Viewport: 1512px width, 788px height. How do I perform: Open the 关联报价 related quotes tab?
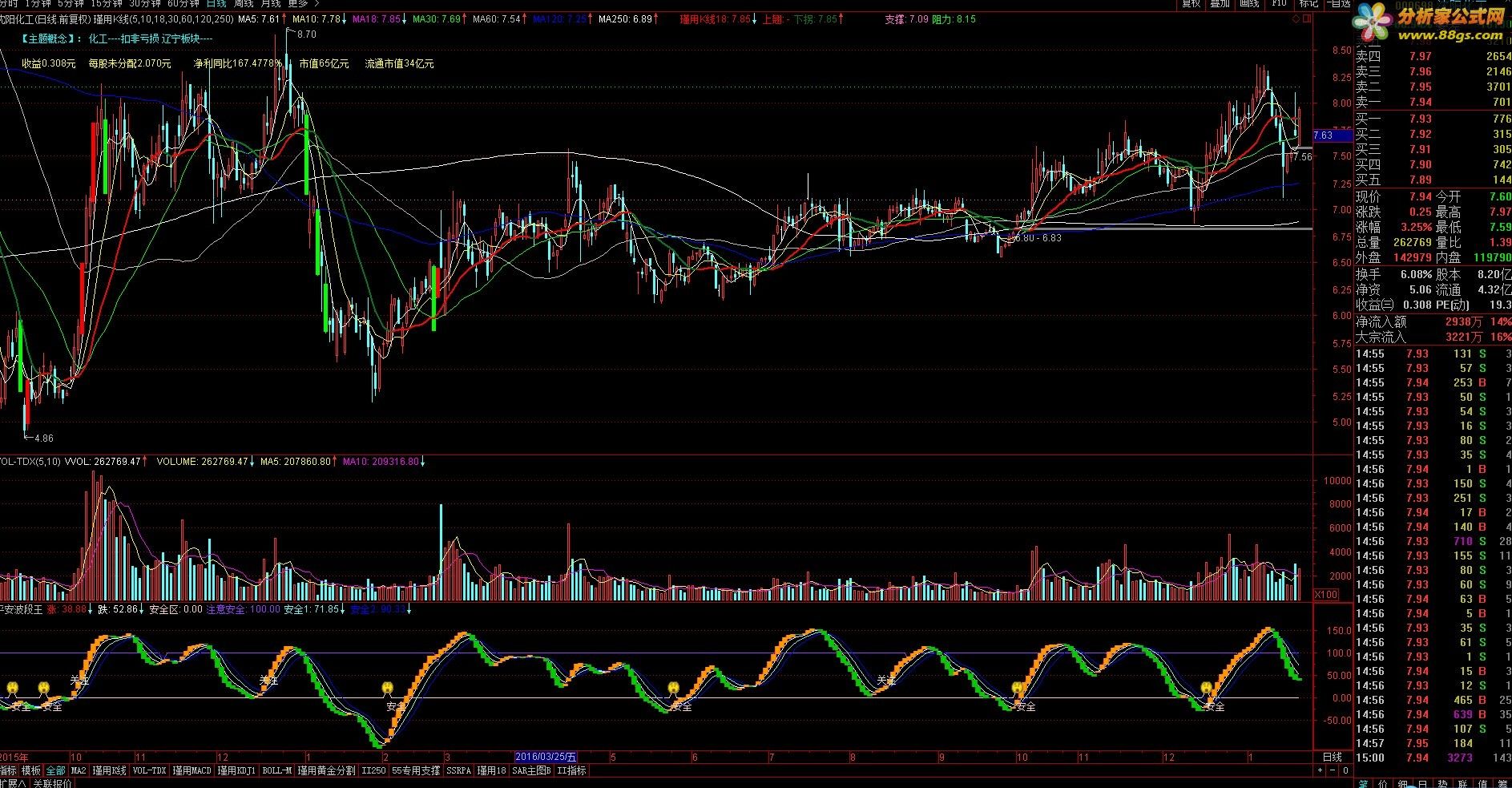[52, 783]
